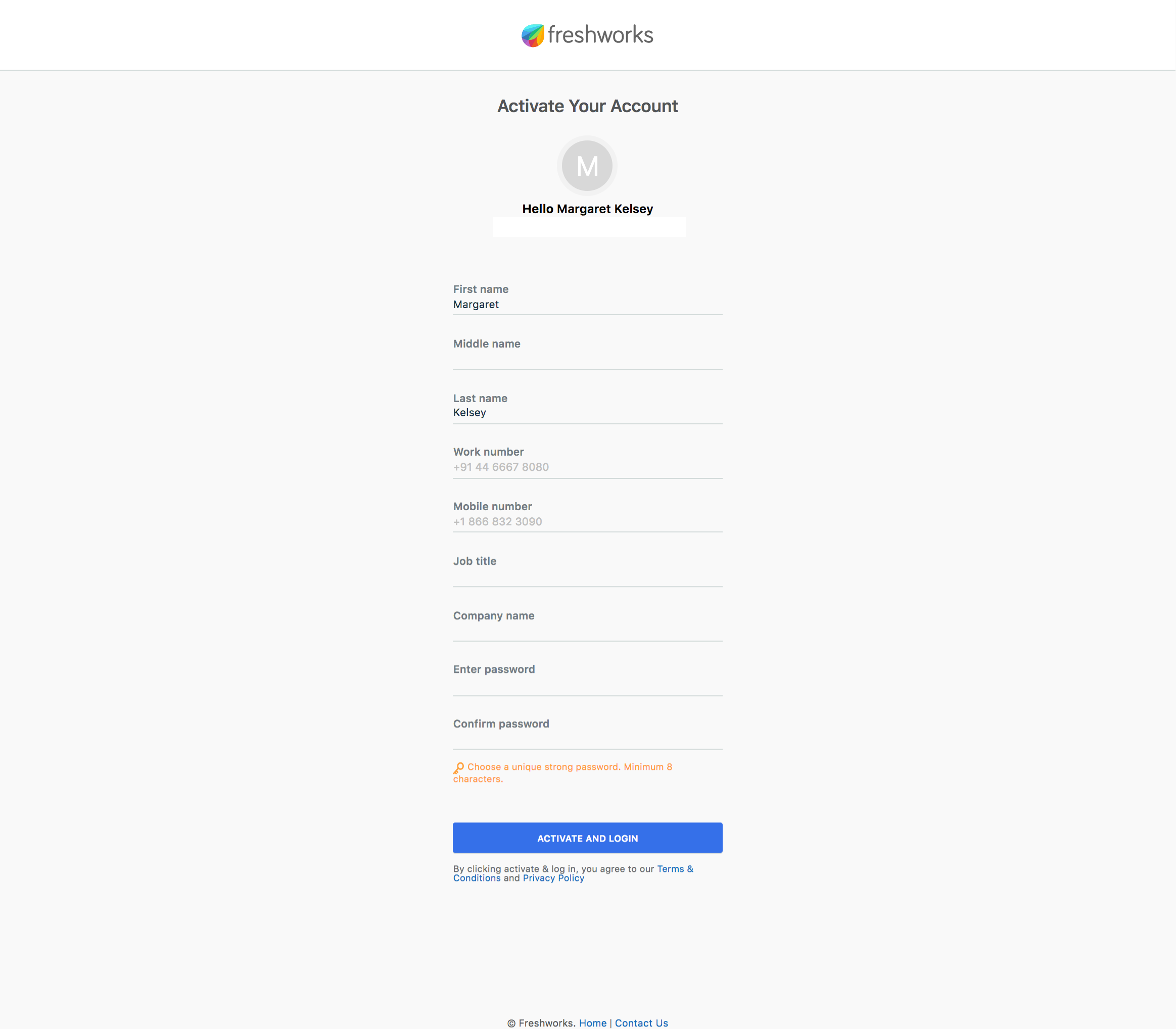This screenshot has width=1176, height=1029.
Task: Focus the Work number input
Action: 587,467
